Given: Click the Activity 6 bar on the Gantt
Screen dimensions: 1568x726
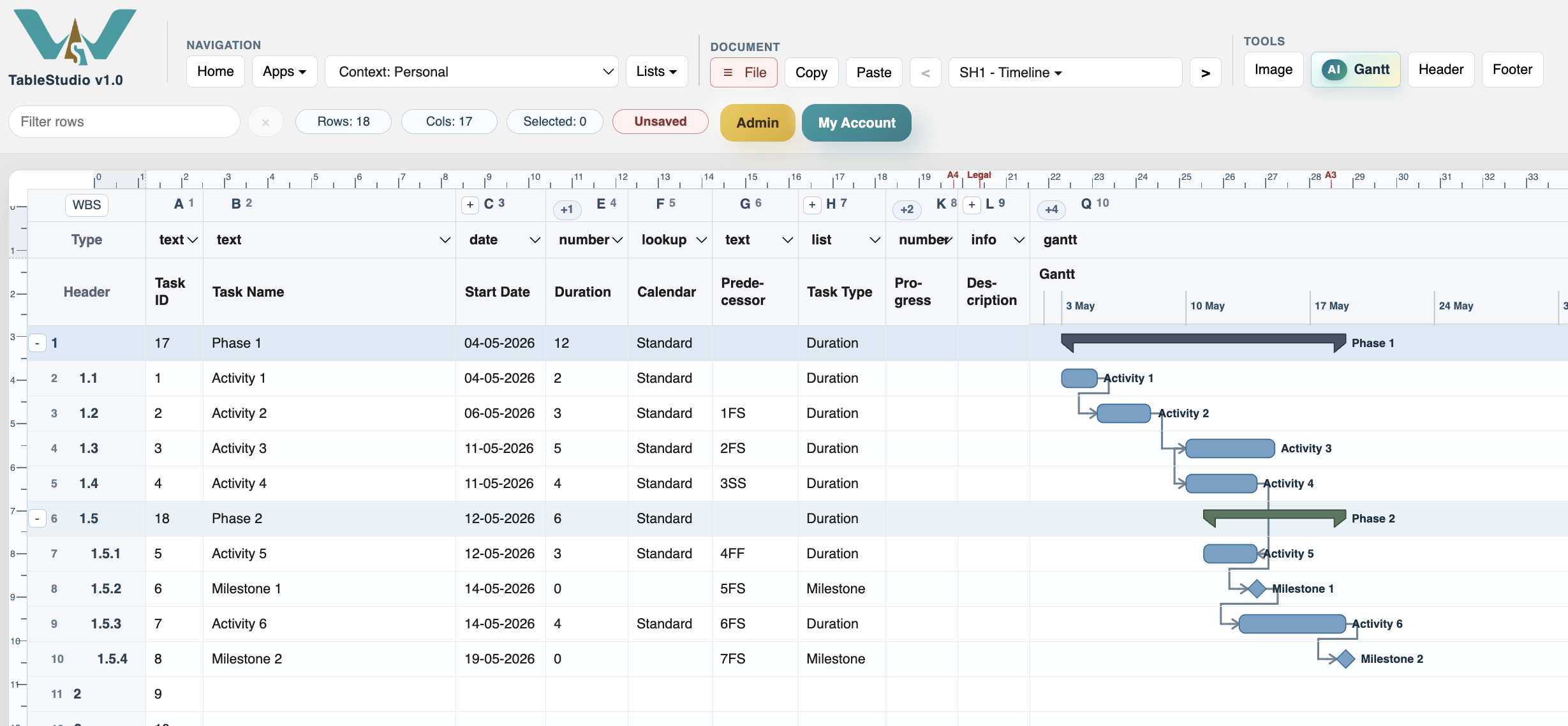Looking at the screenshot, I should pyautogui.click(x=1292, y=624).
